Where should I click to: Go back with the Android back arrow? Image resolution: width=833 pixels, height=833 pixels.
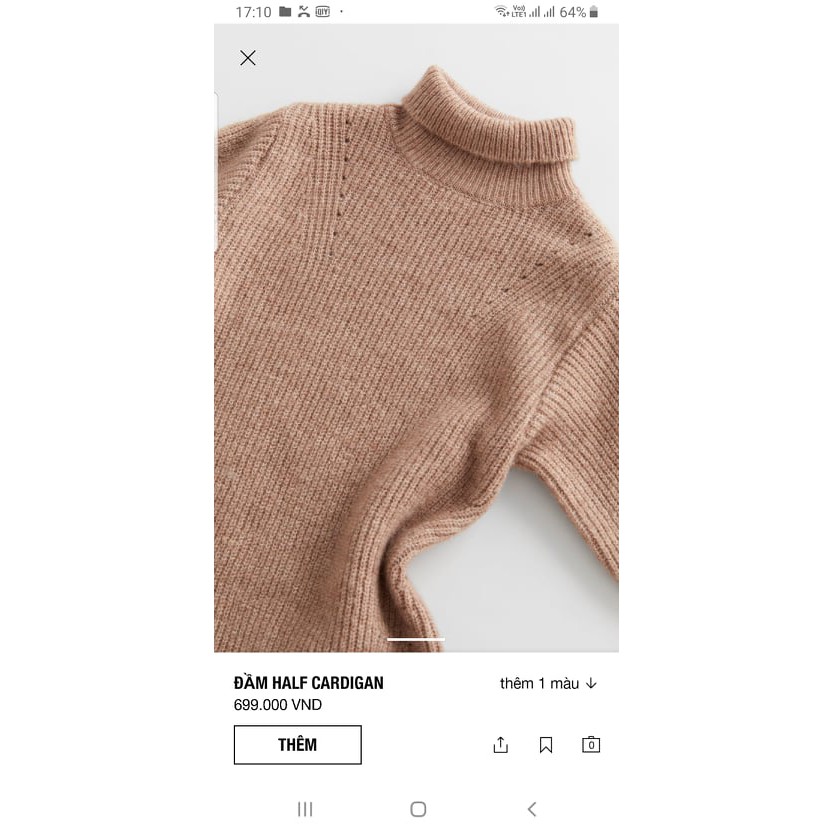(x=532, y=809)
